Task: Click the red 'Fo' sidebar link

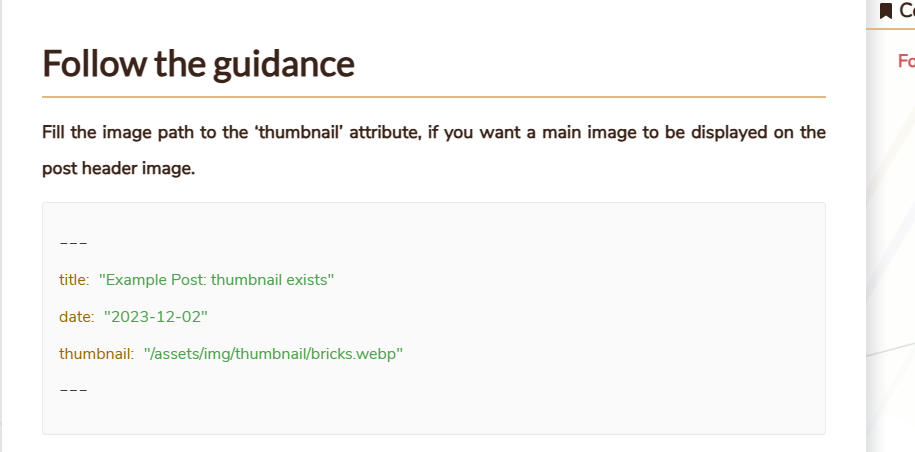Action: (x=906, y=61)
